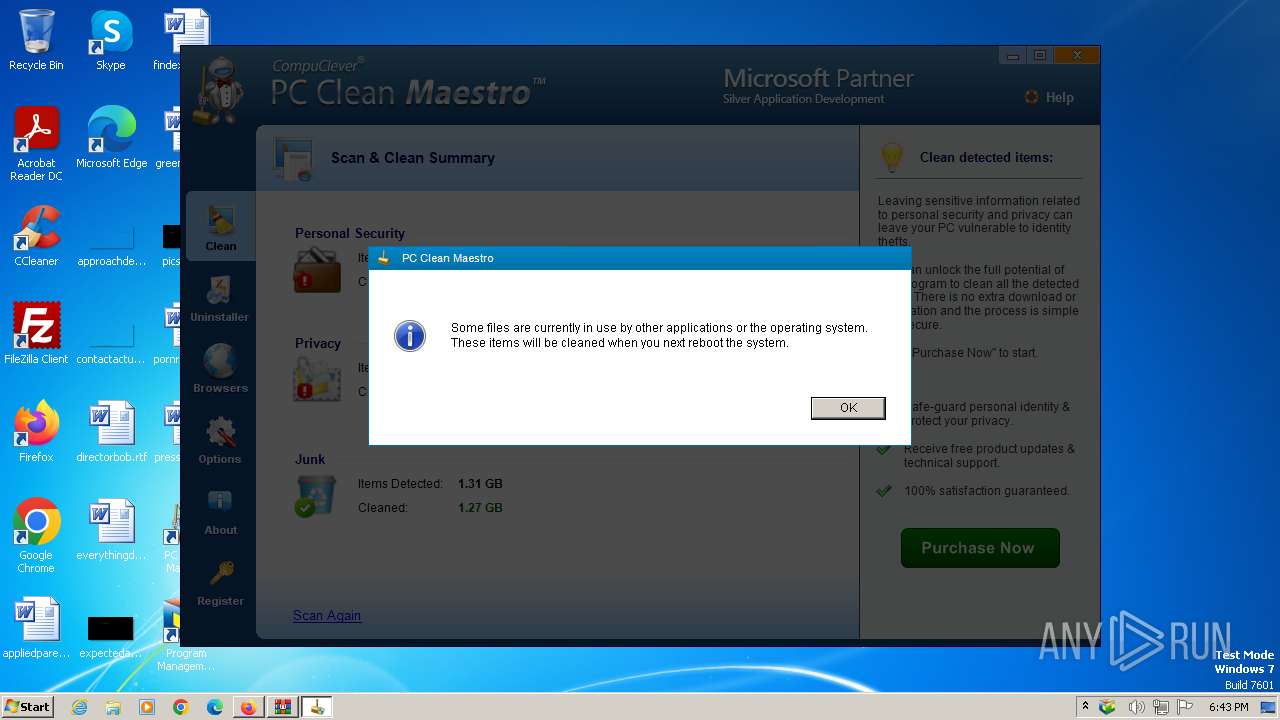Click the 'Clean detected items:' heading
1280x720 pixels.
point(986,157)
